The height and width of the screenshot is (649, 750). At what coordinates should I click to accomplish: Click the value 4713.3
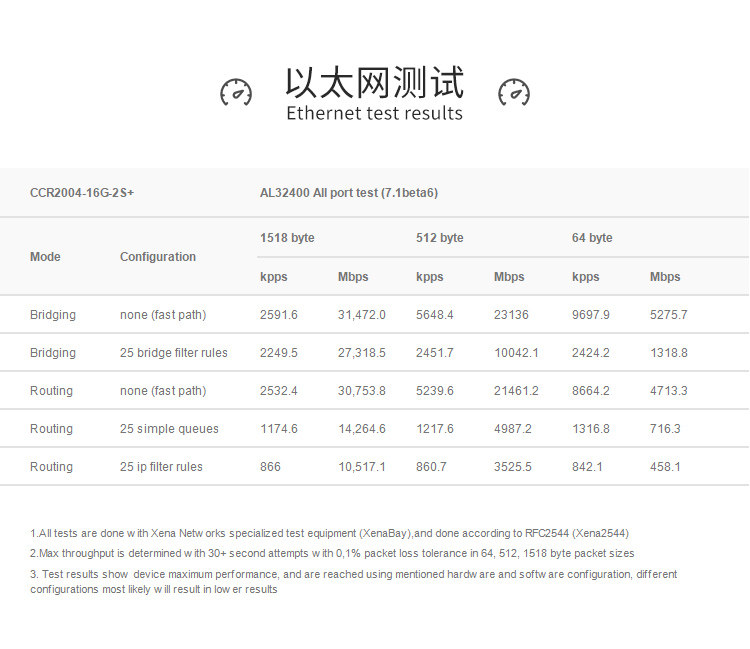668,391
